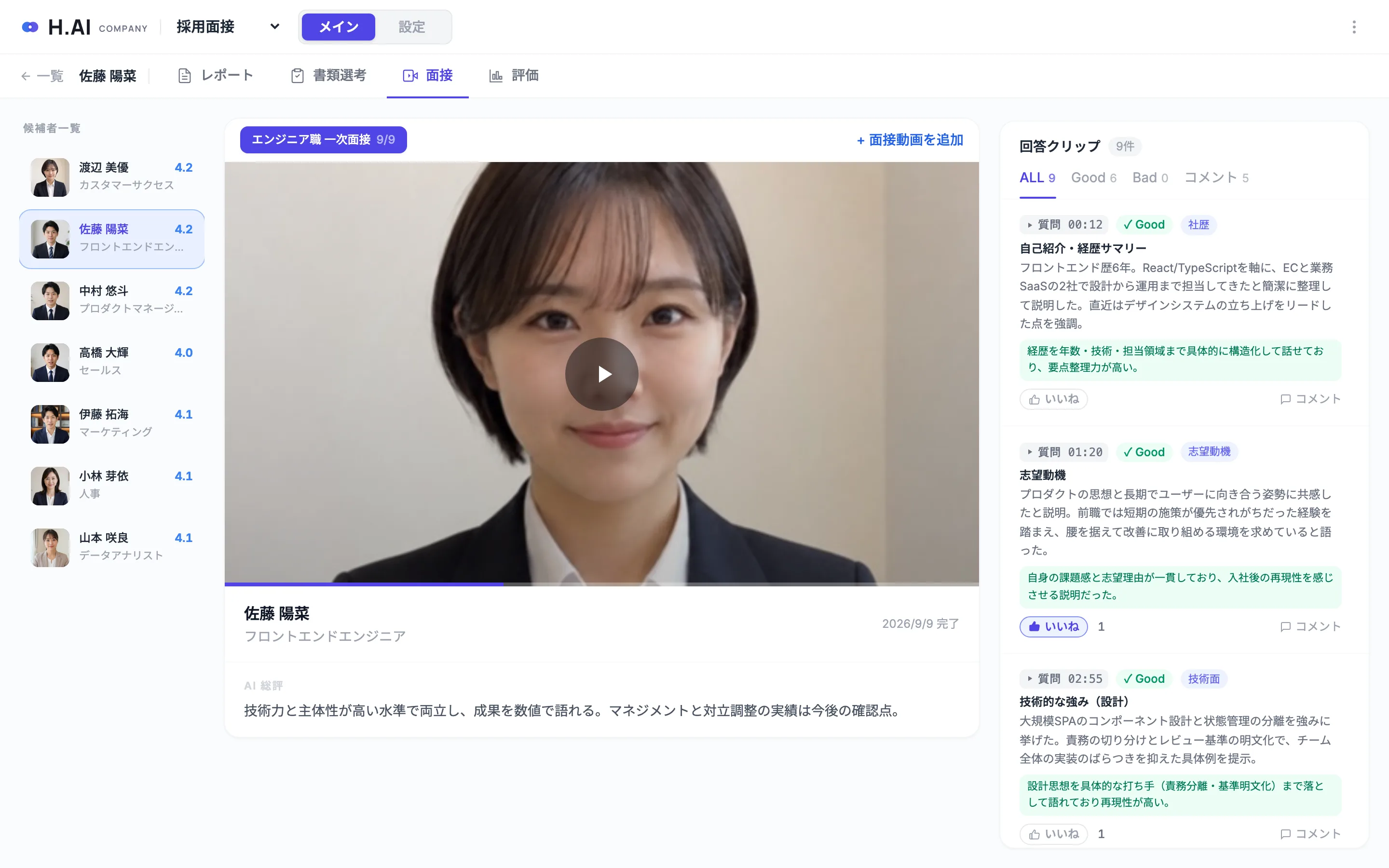The width and height of the screenshot is (1389, 868).
Task: Click the 2026/9/9 完了 date text
Action: (x=920, y=624)
